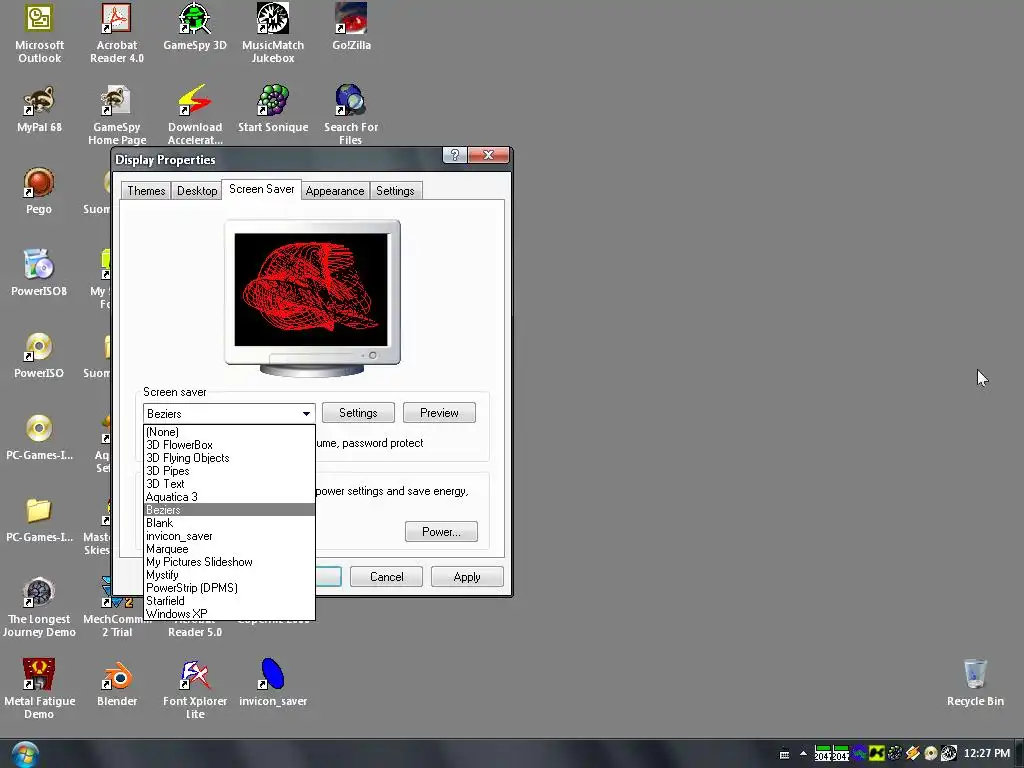This screenshot has width=1024, height=768.
Task: Select the Search For Files icon
Action: [351, 115]
